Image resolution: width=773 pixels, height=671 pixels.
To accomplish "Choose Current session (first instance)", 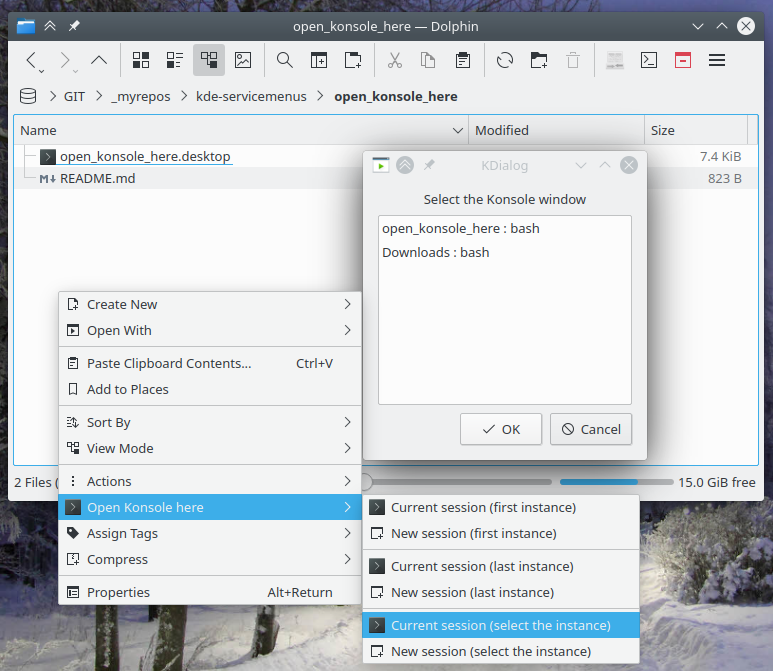I will pyautogui.click(x=501, y=507).
